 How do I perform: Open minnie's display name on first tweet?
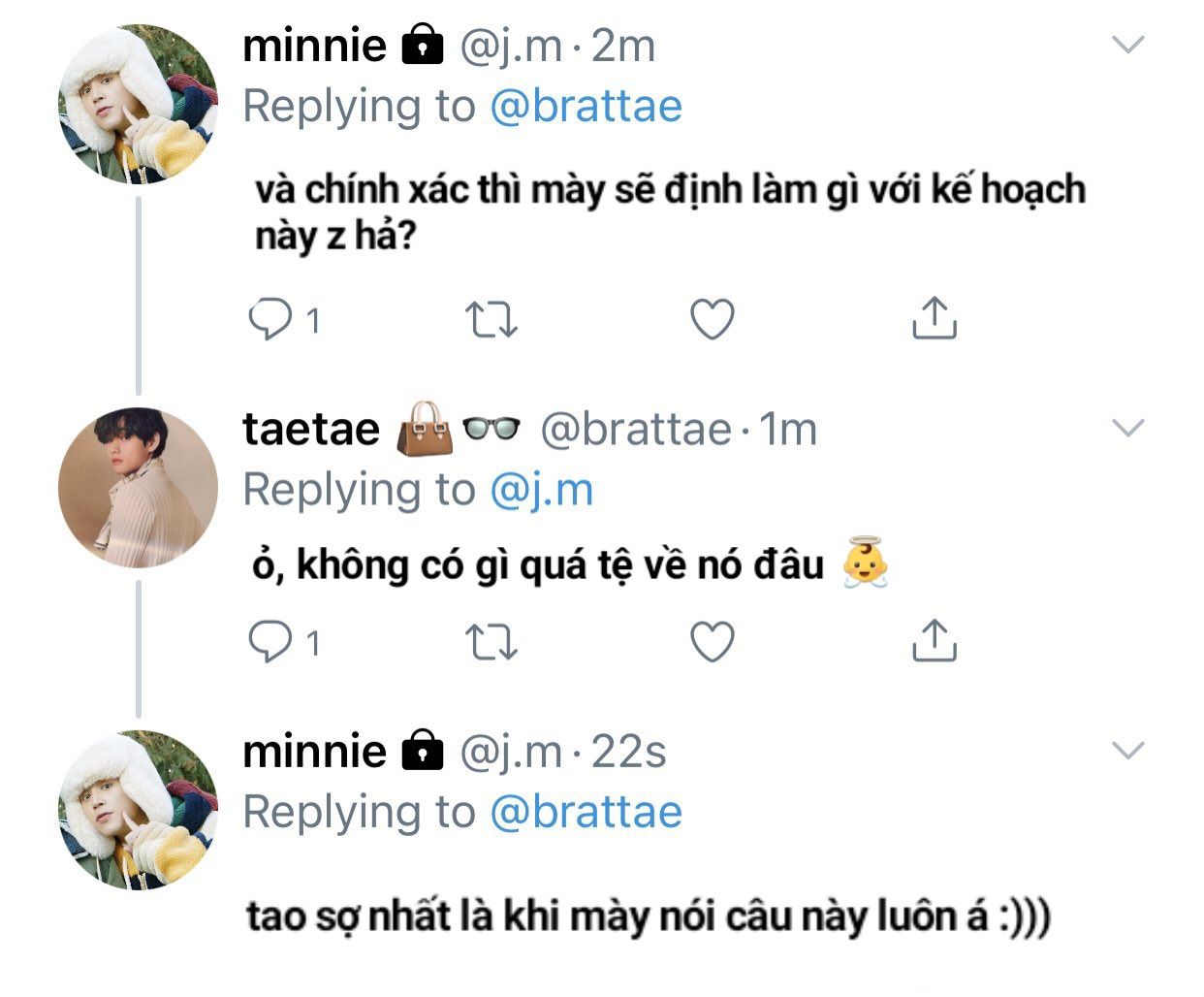pyautogui.click(x=314, y=46)
